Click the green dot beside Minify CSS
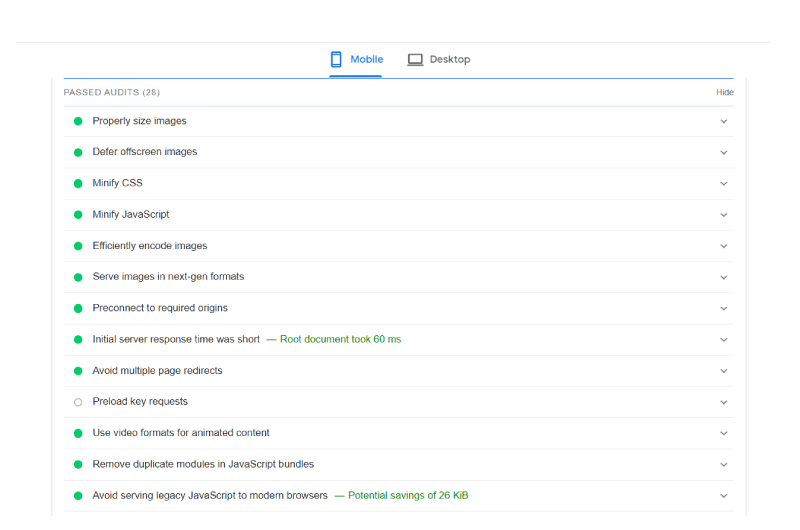Viewport: 800px width, 530px height. (78, 184)
